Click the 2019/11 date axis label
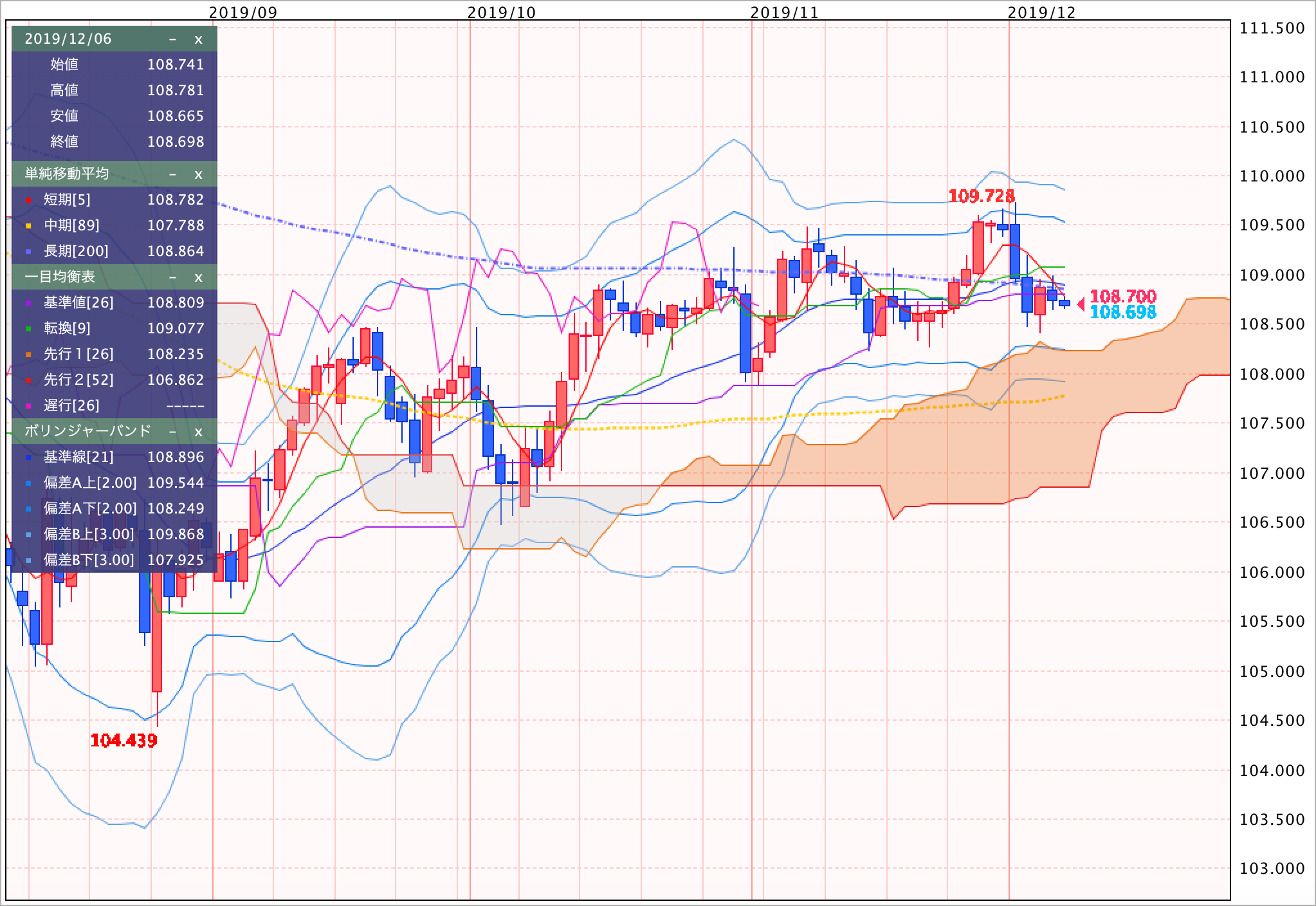This screenshot has height=906, width=1316. point(784,12)
